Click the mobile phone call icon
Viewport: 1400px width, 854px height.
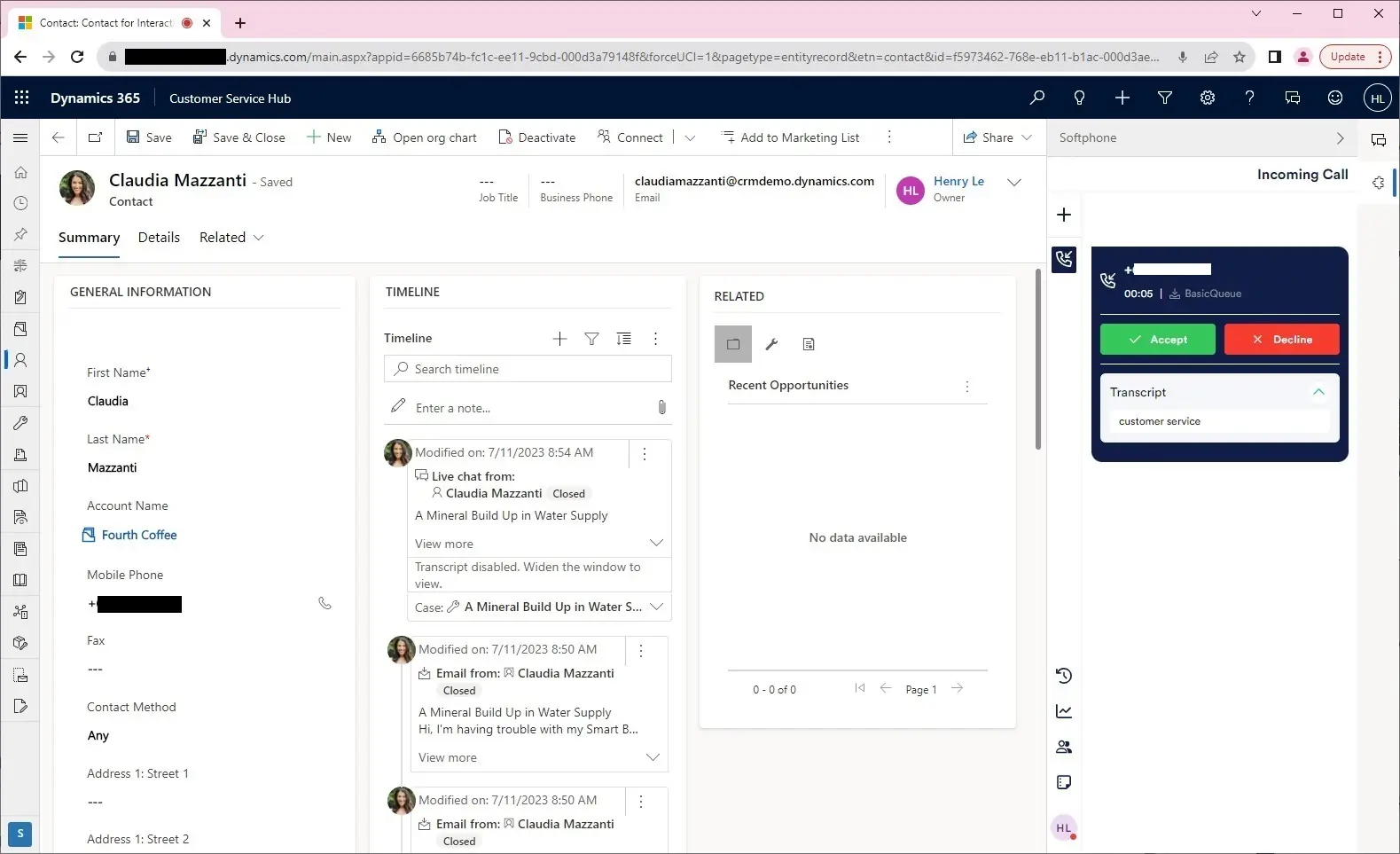tap(325, 604)
